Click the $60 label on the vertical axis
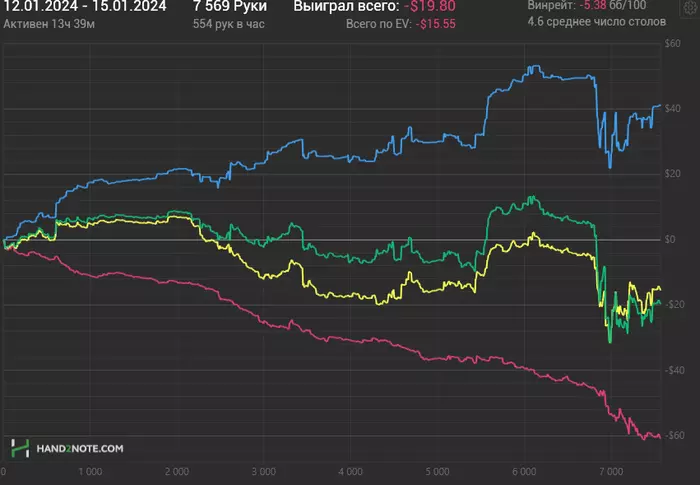The height and width of the screenshot is (485, 700). [x=672, y=43]
